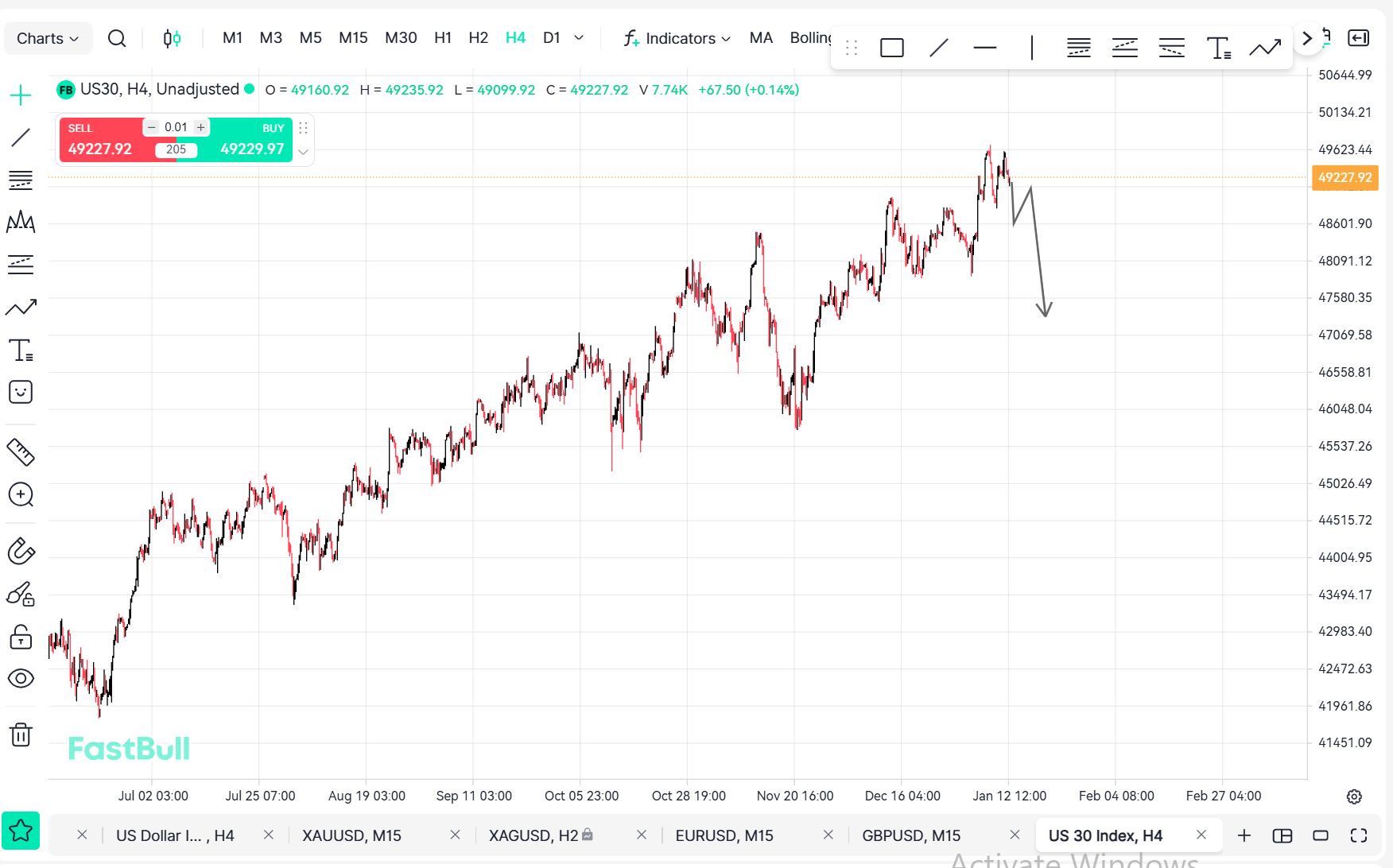Expand the Indicators dropdown

point(677,38)
